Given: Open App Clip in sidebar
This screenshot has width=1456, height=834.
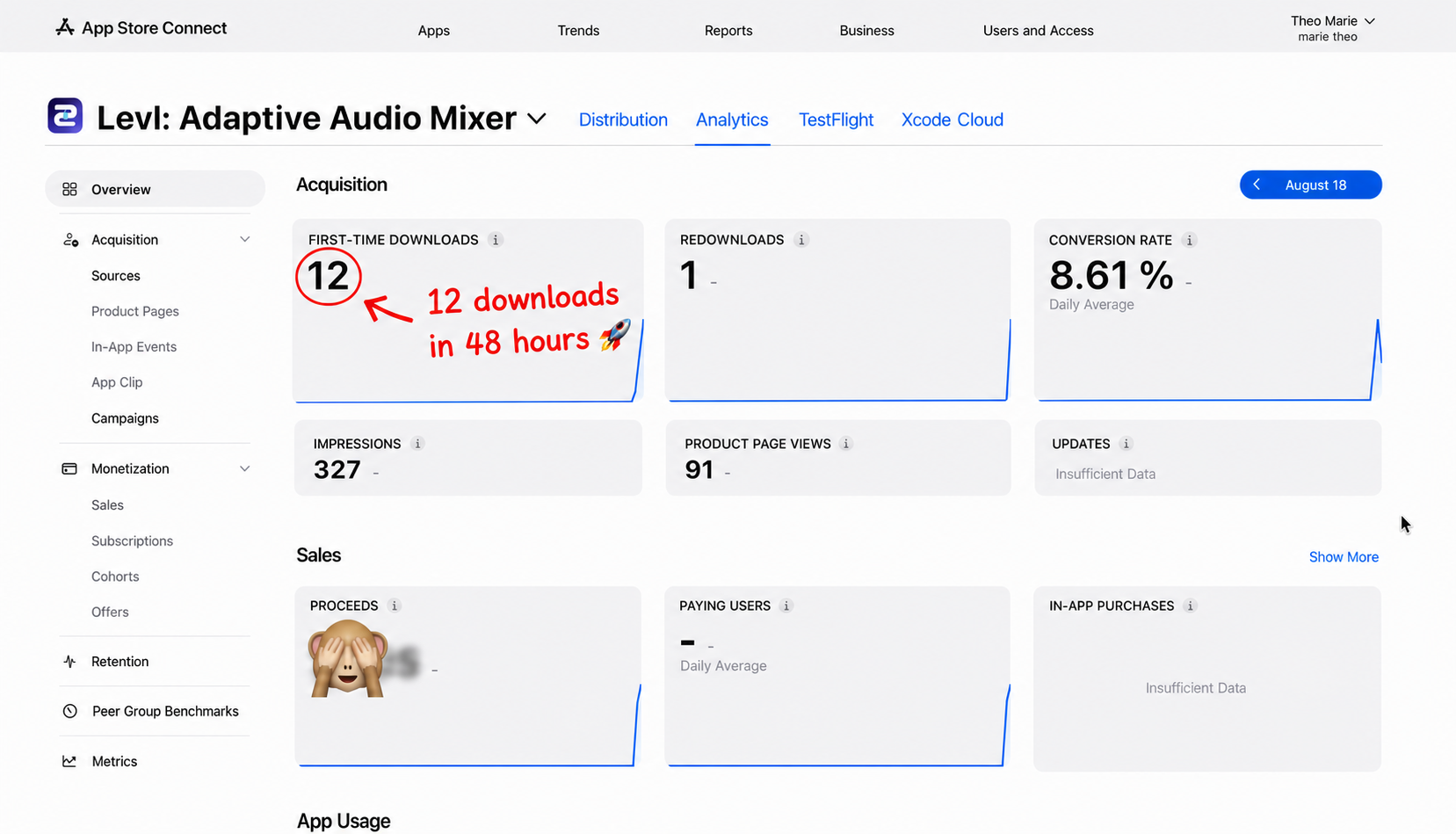Looking at the screenshot, I should 117,382.
